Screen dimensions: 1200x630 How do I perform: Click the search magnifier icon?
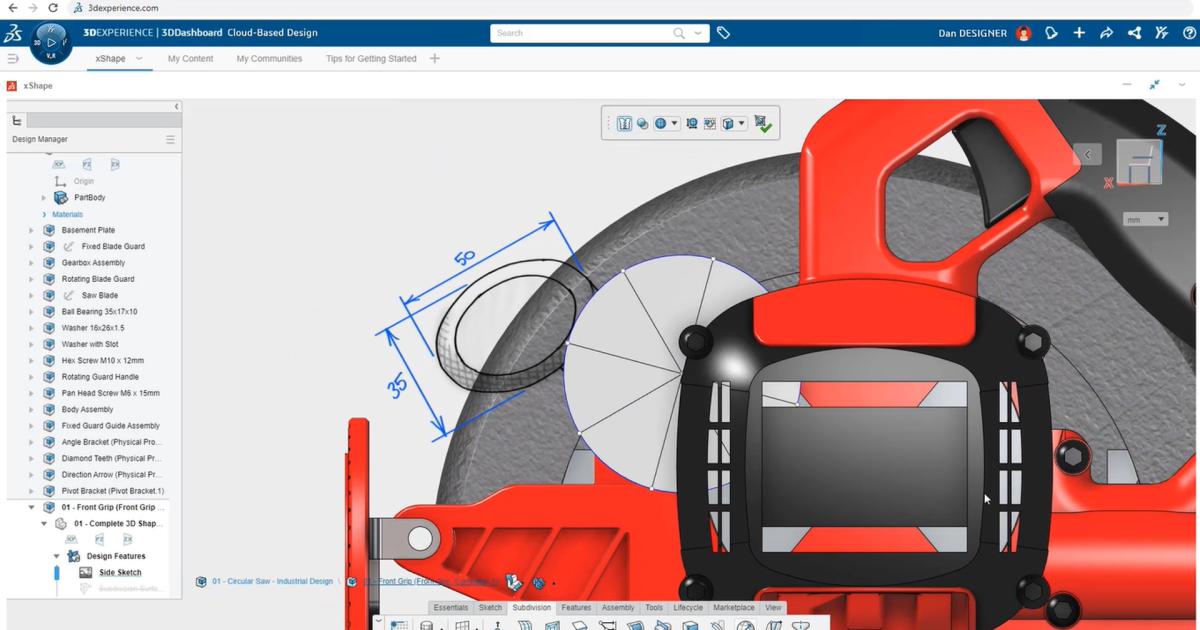pyautogui.click(x=679, y=33)
